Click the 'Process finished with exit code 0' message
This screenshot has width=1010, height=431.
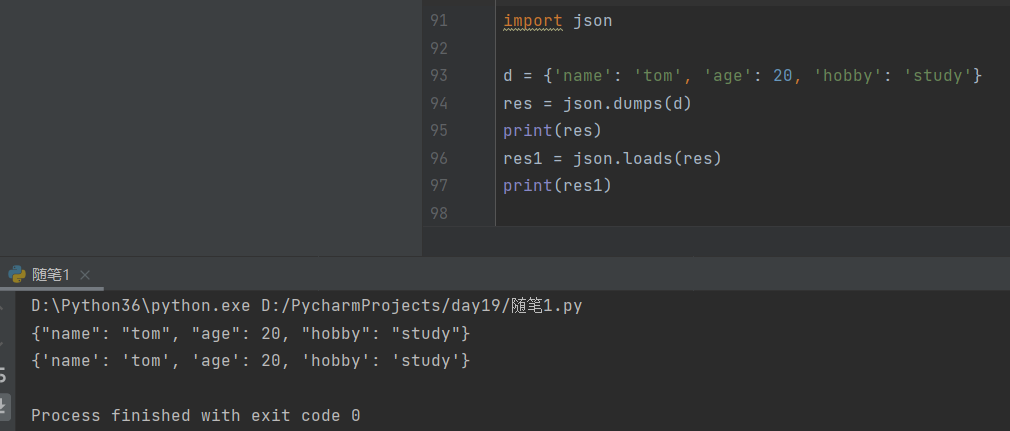click(x=195, y=414)
